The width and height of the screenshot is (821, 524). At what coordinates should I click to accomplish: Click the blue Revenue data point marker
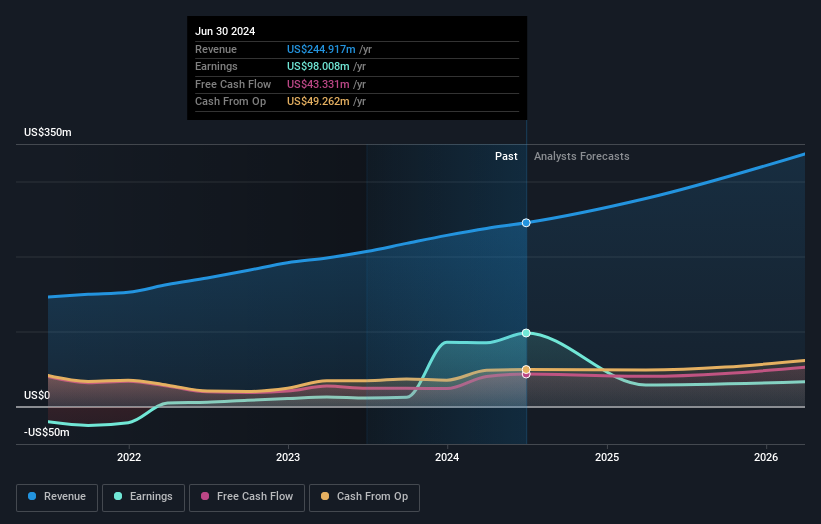tap(526, 223)
